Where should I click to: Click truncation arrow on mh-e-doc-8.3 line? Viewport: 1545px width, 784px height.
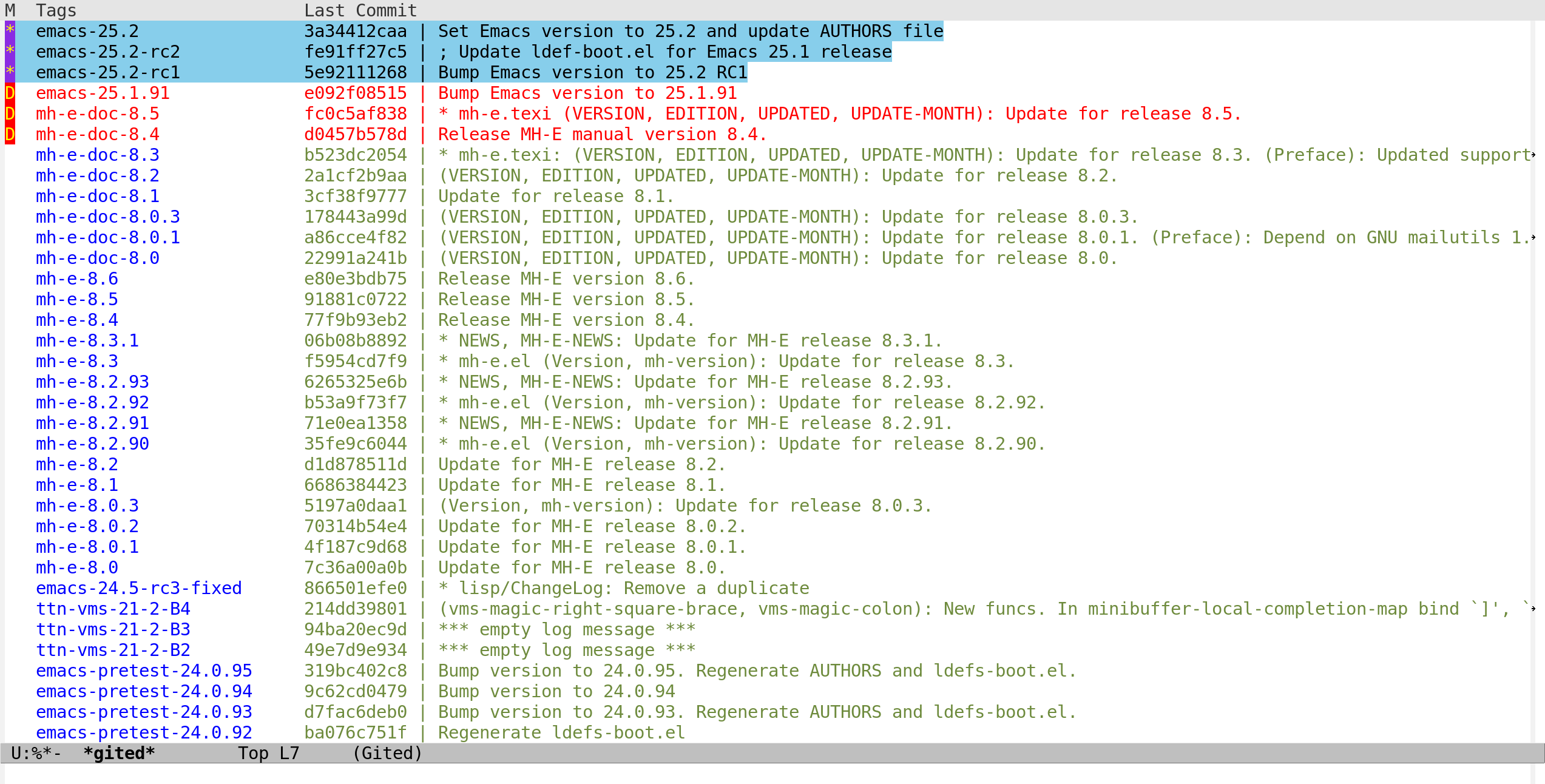(1533, 155)
